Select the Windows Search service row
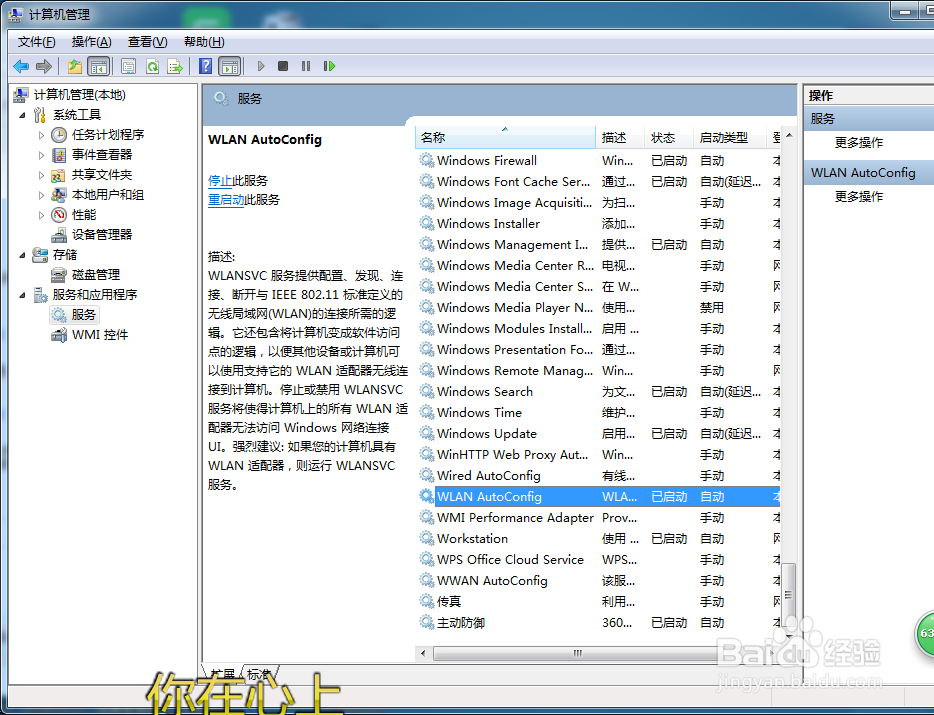Image resolution: width=934 pixels, height=715 pixels. coord(599,391)
